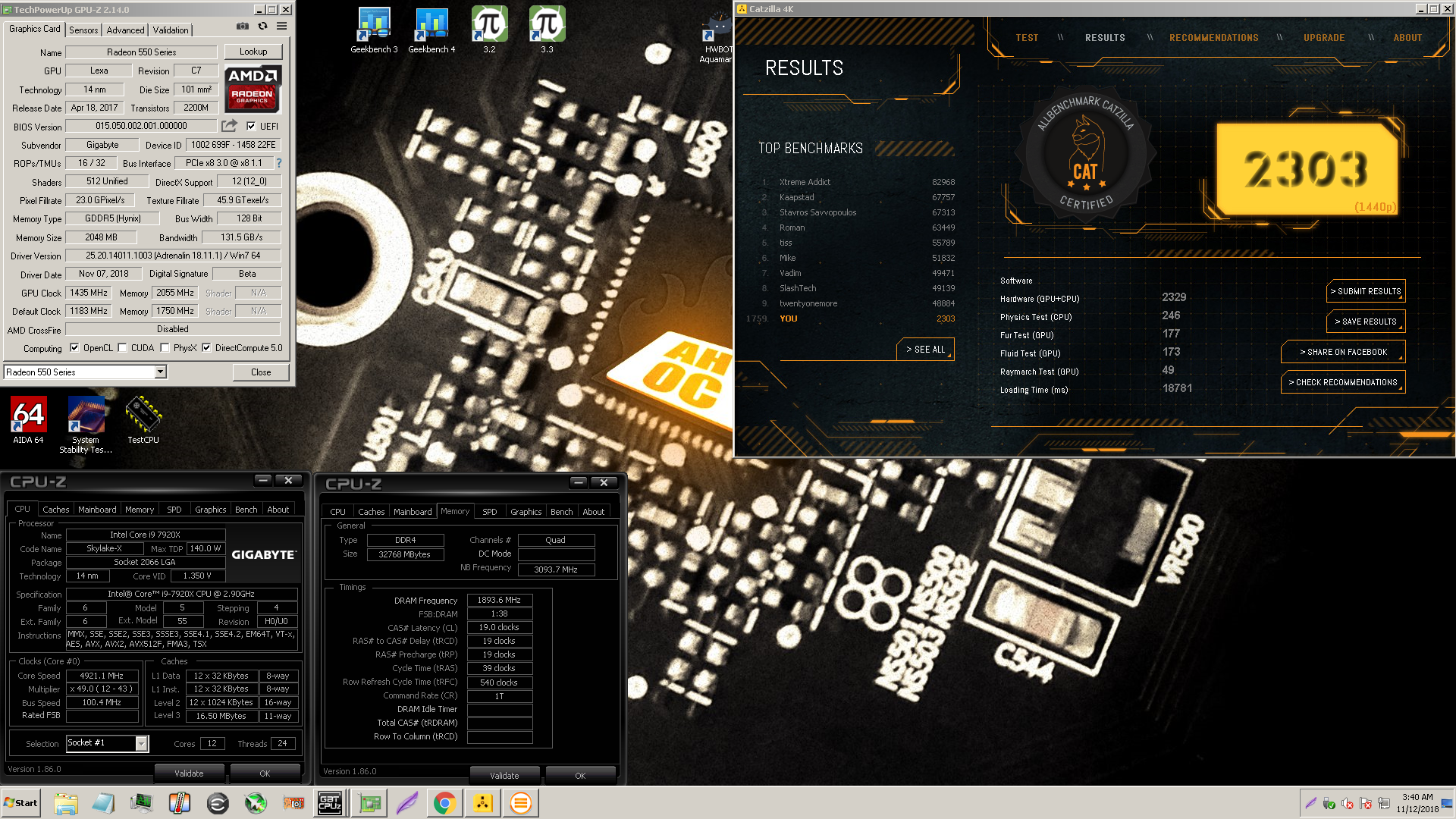This screenshot has height=819, width=1456.
Task: Open the AIDA 64 desktop icon
Action: (28, 419)
